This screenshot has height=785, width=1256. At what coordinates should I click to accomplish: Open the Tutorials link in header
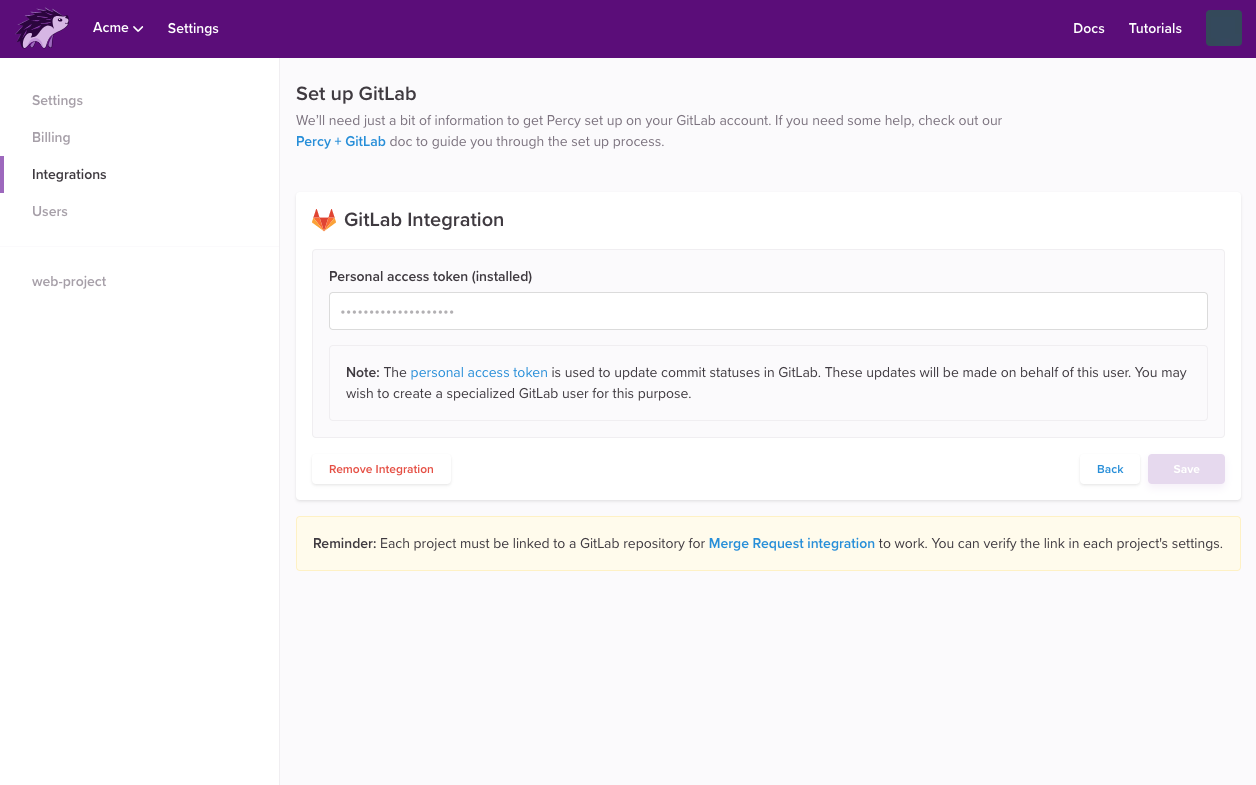(1155, 28)
